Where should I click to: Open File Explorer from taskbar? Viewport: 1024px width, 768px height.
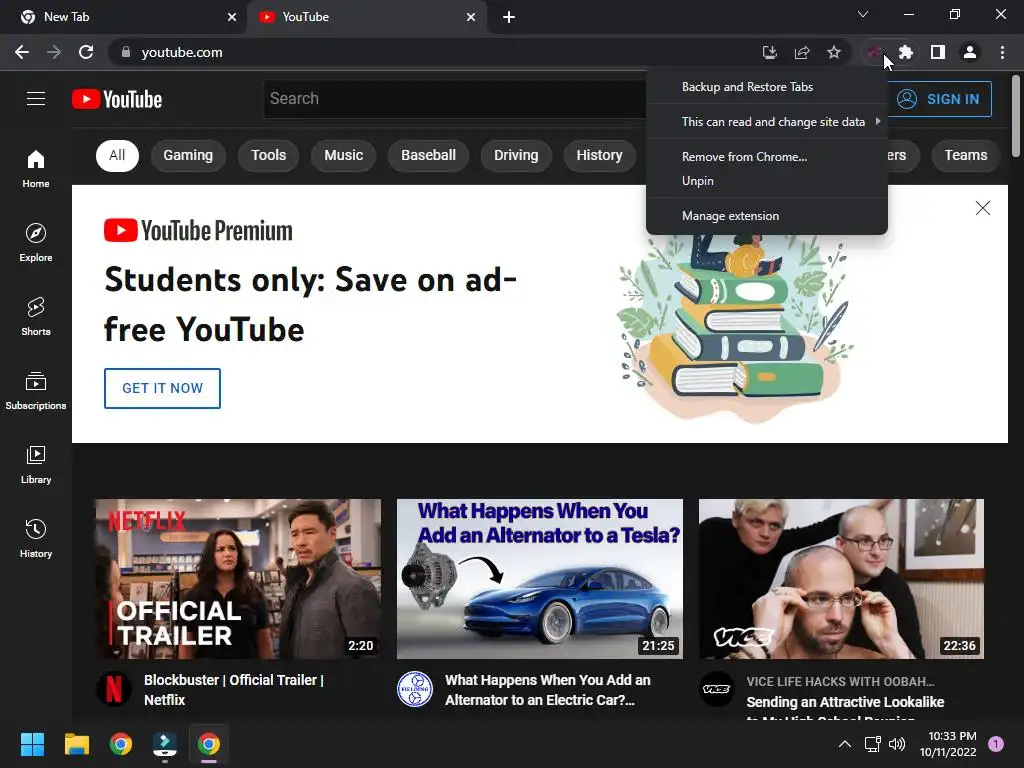76,744
